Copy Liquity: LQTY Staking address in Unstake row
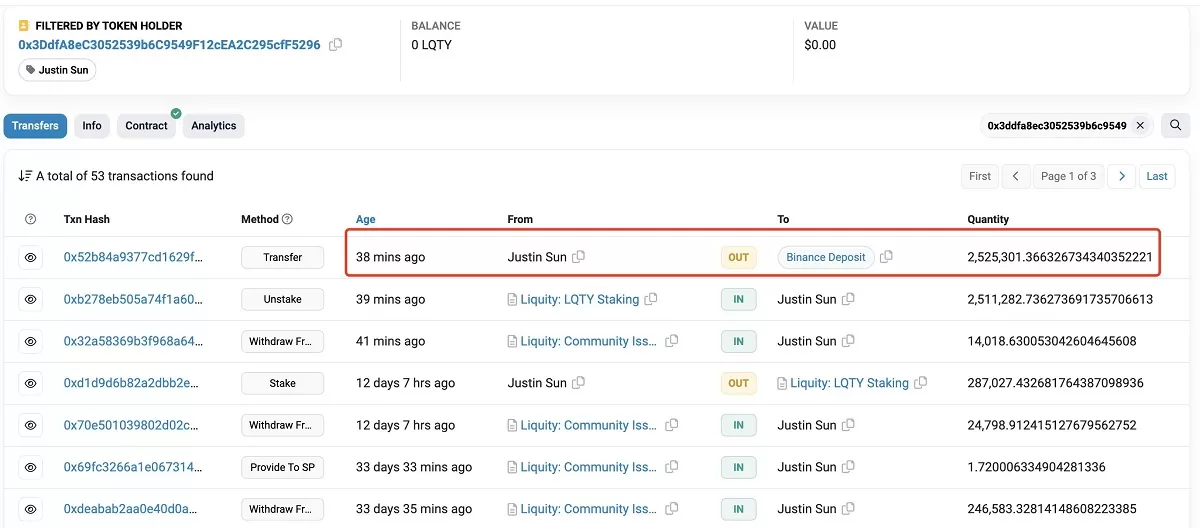 tap(651, 299)
